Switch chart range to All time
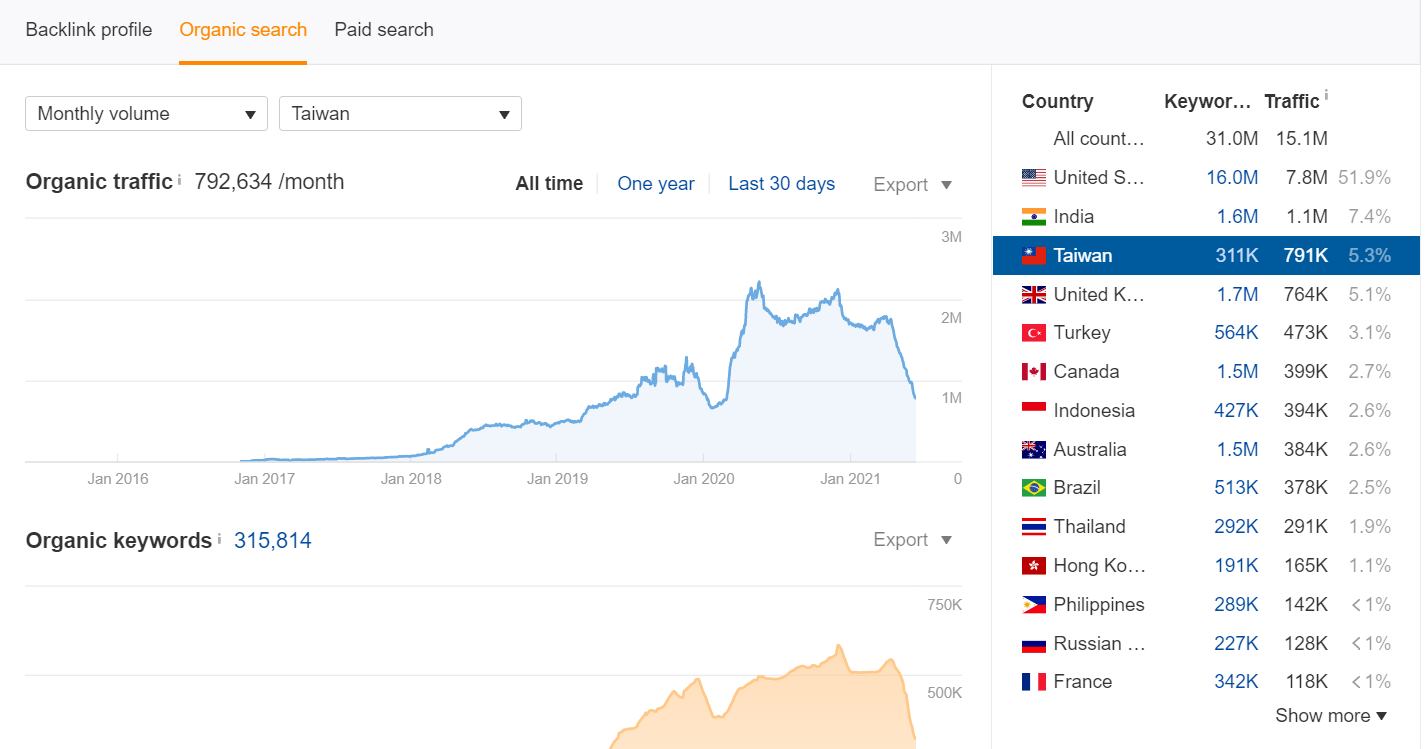Viewport: 1428px width, 749px height. click(x=549, y=184)
